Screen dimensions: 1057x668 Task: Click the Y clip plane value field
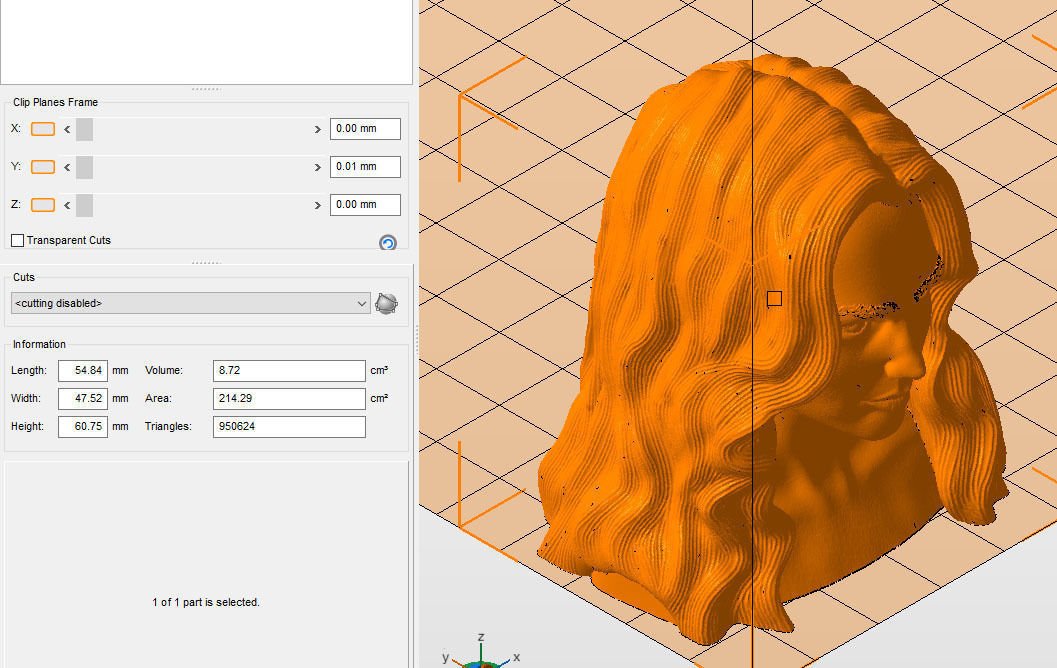[365, 166]
